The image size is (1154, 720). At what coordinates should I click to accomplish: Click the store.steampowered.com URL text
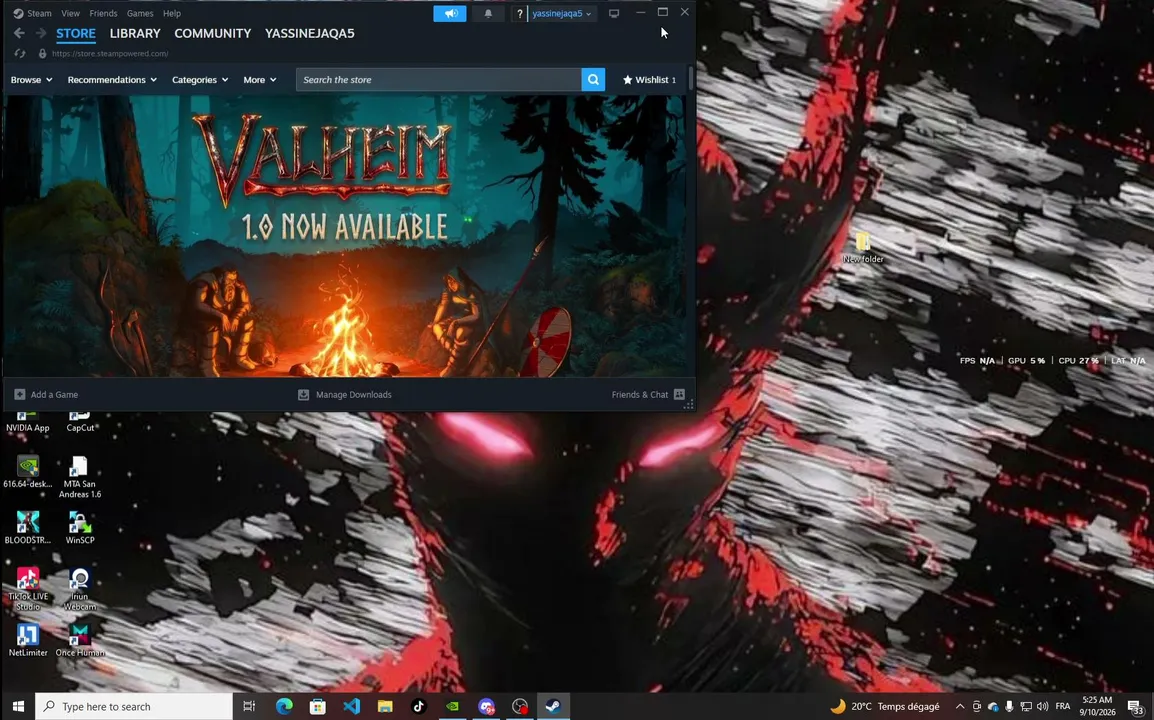coord(110,54)
